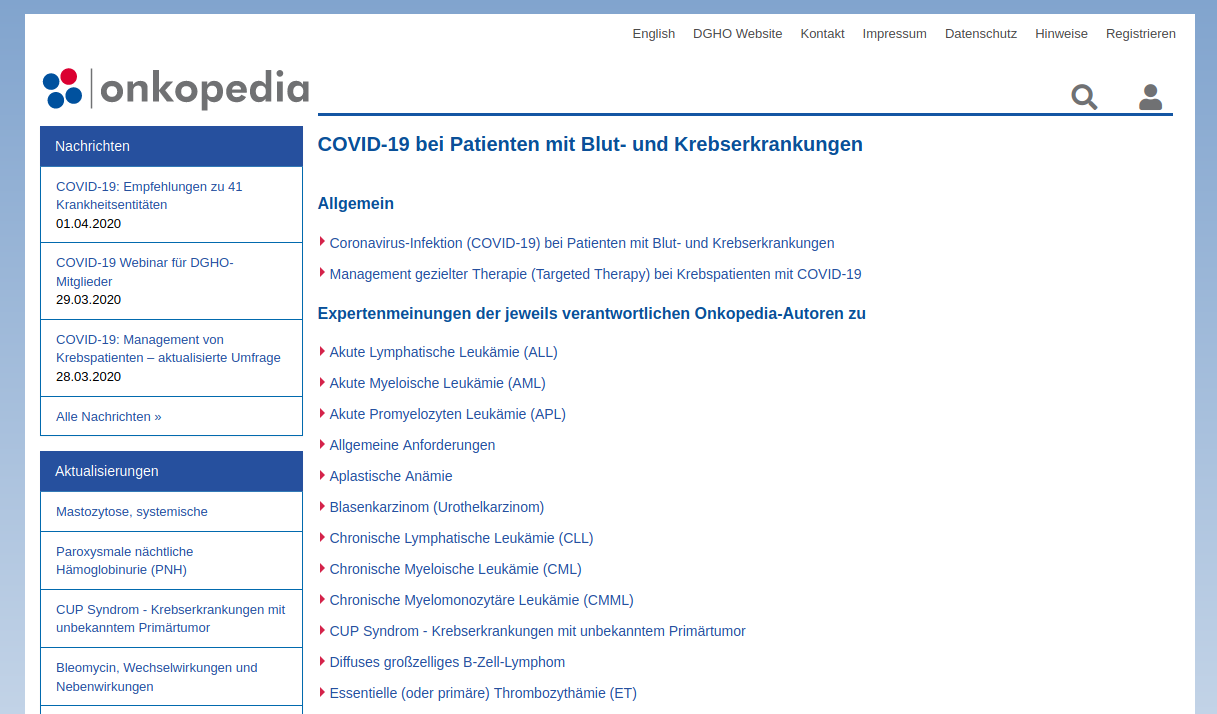Click the page title COVID-19 bei Patienten heading
The width and height of the screenshot is (1217, 714).
pyautogui.click(x=590, y=144)
